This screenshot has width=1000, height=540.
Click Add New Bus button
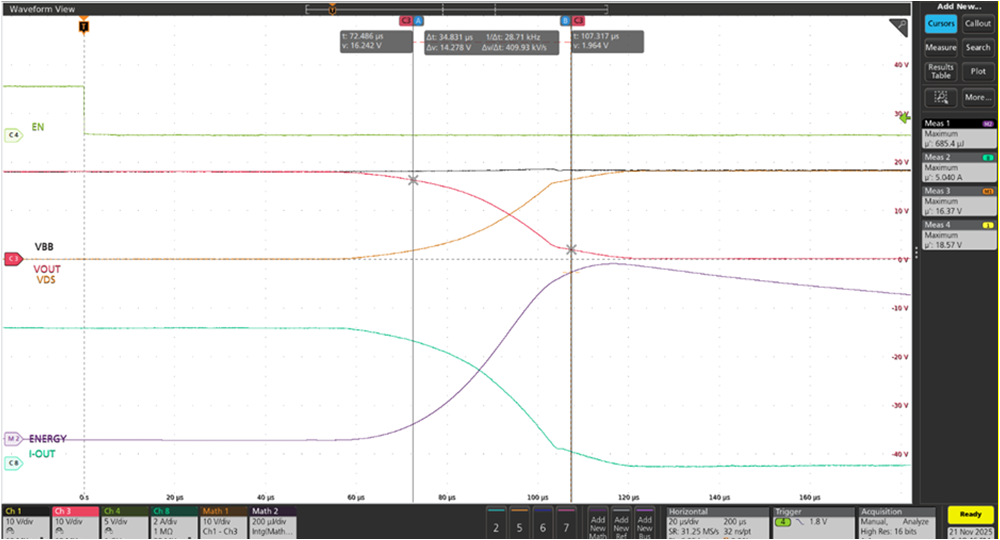(x=645, y=522)
